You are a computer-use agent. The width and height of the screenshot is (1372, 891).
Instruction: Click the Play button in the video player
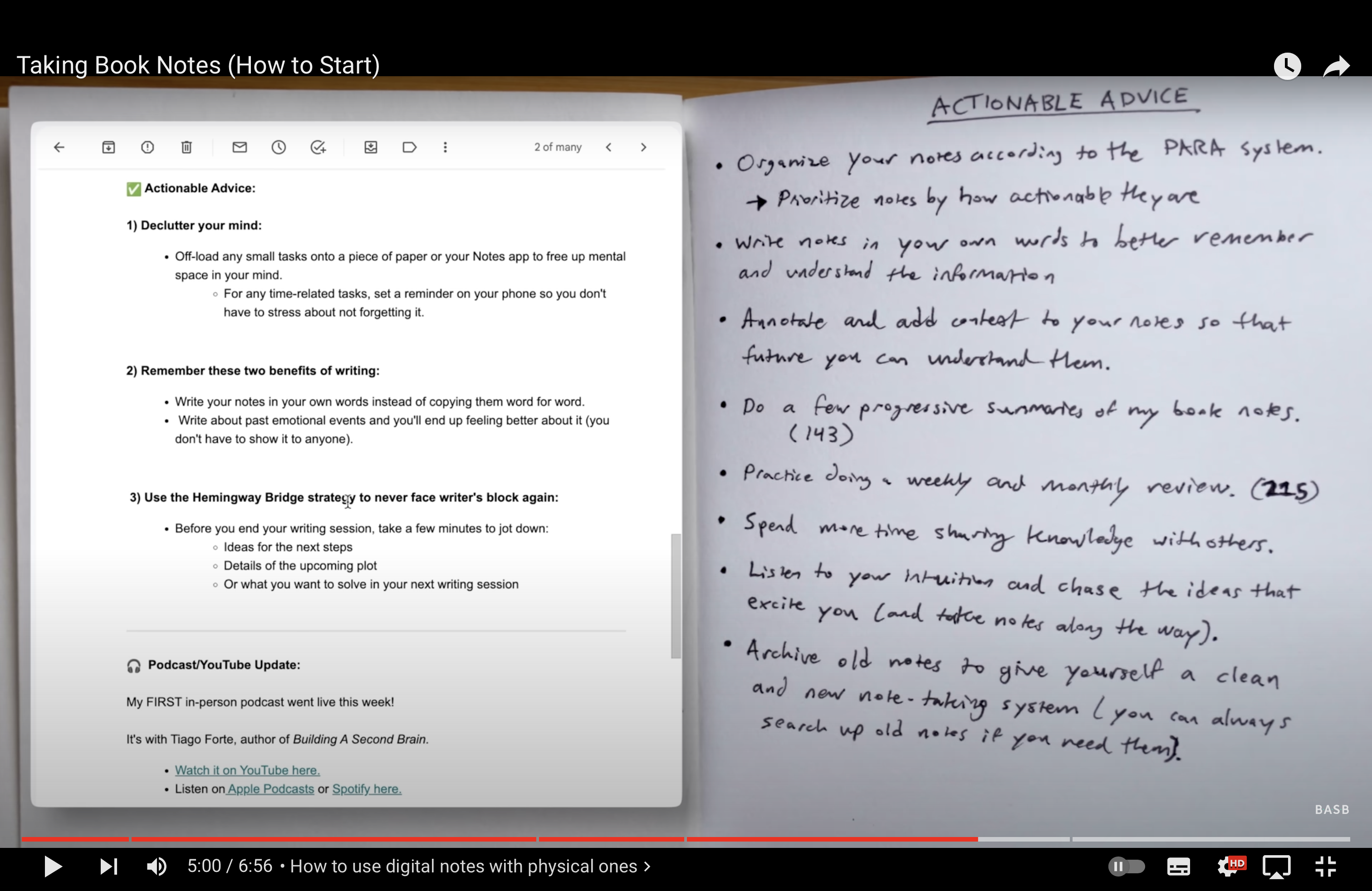[53, 866]
